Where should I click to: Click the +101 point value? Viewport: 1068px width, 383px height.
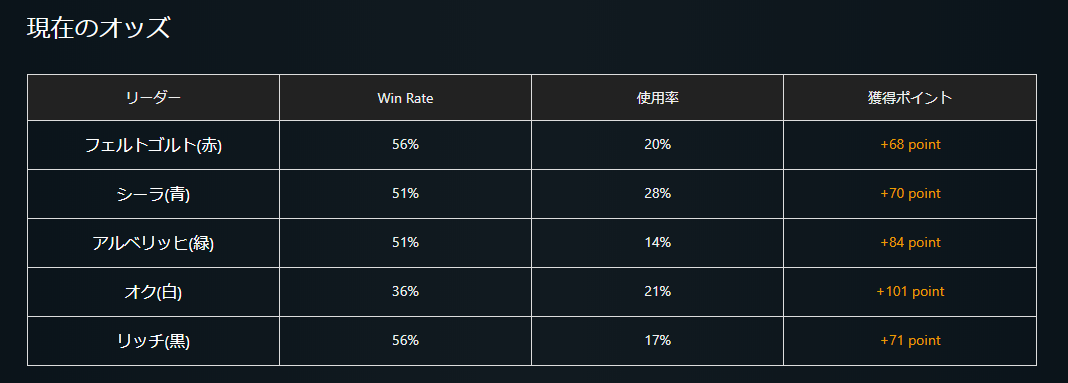point(910,292)
